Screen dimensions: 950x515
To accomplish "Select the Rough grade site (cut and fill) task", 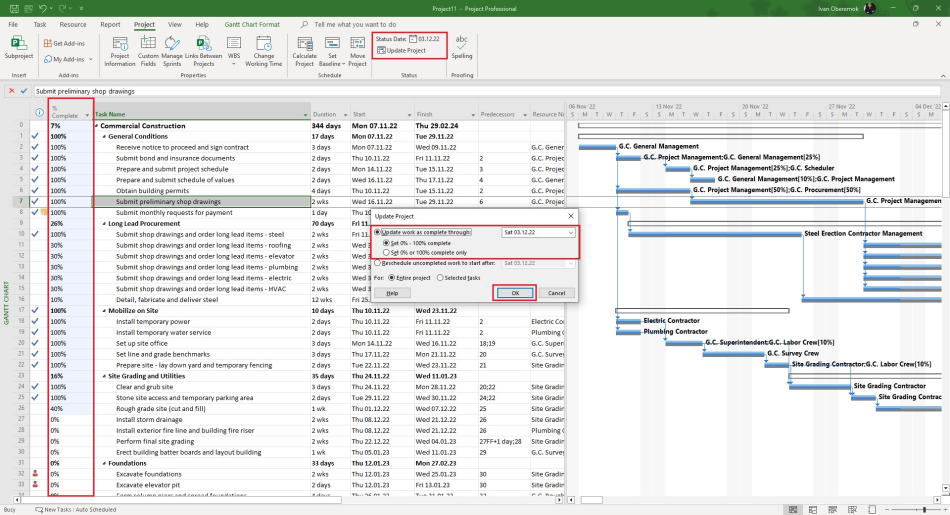I will pos(161,408).
